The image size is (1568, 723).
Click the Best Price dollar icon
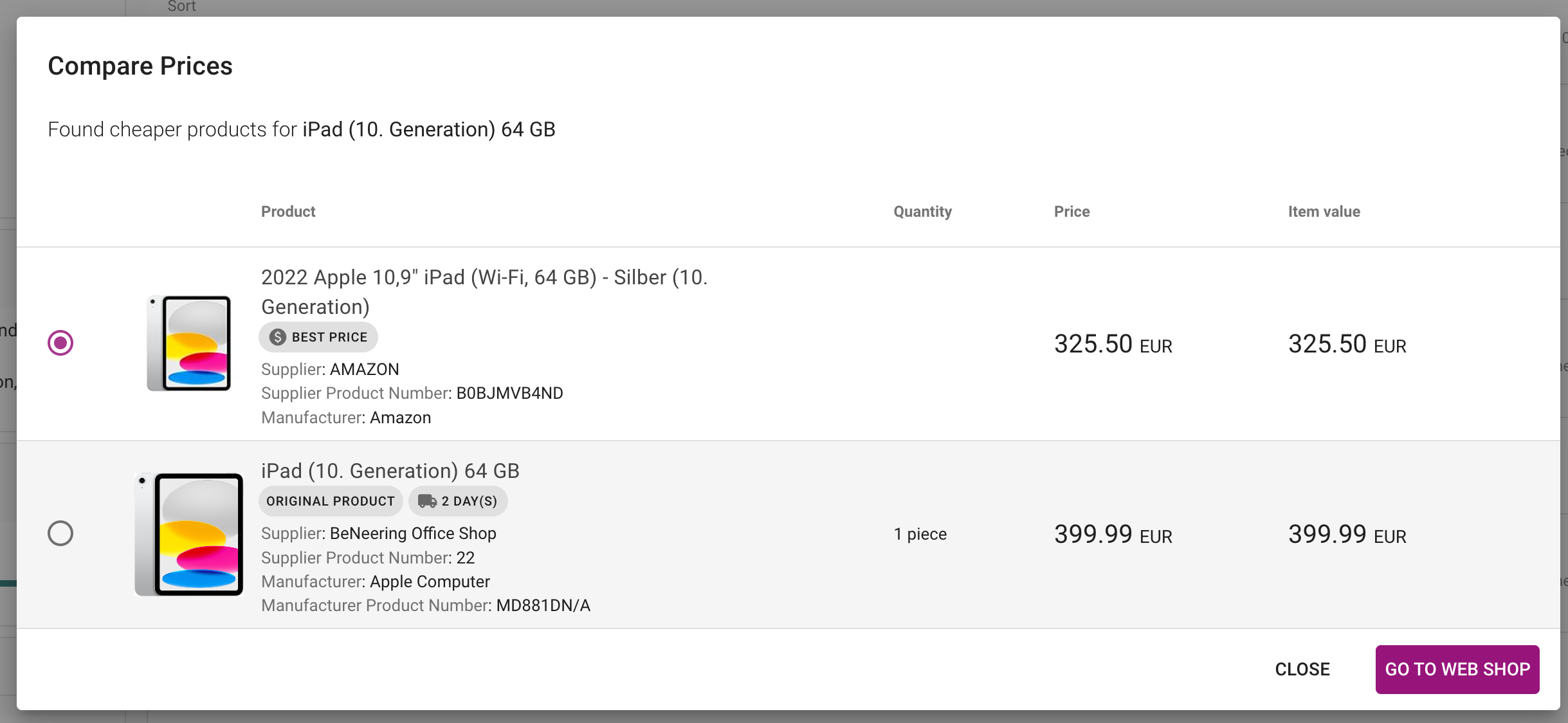pos(278,337)
